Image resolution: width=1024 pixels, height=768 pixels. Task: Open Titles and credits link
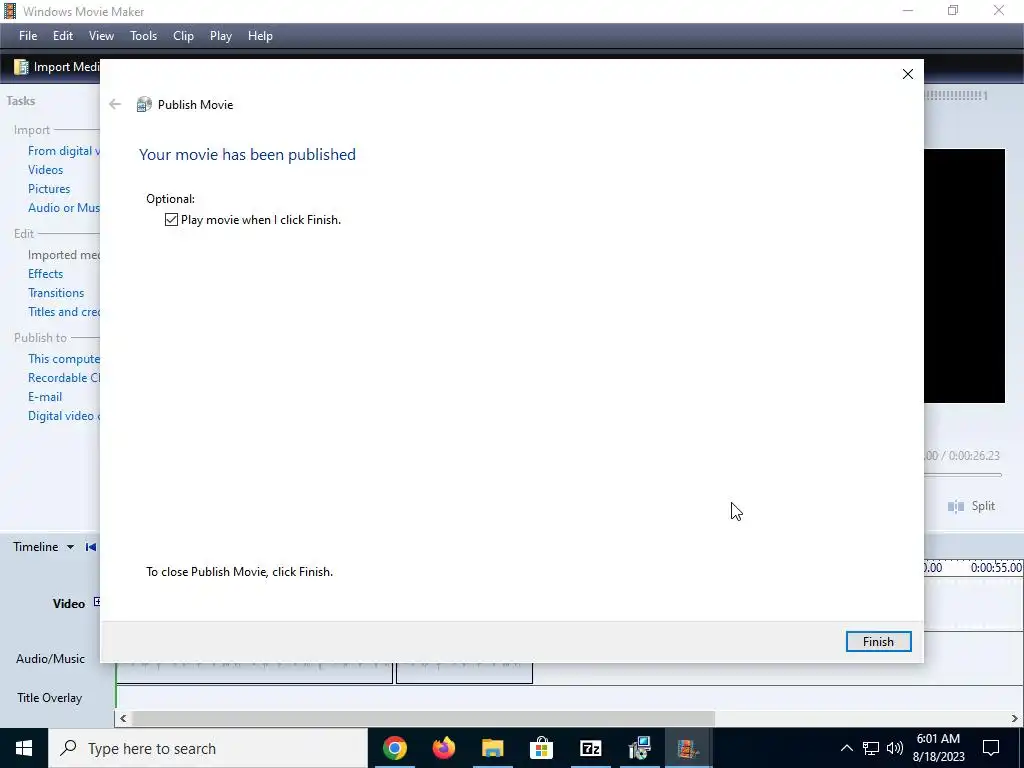point(63,312)
